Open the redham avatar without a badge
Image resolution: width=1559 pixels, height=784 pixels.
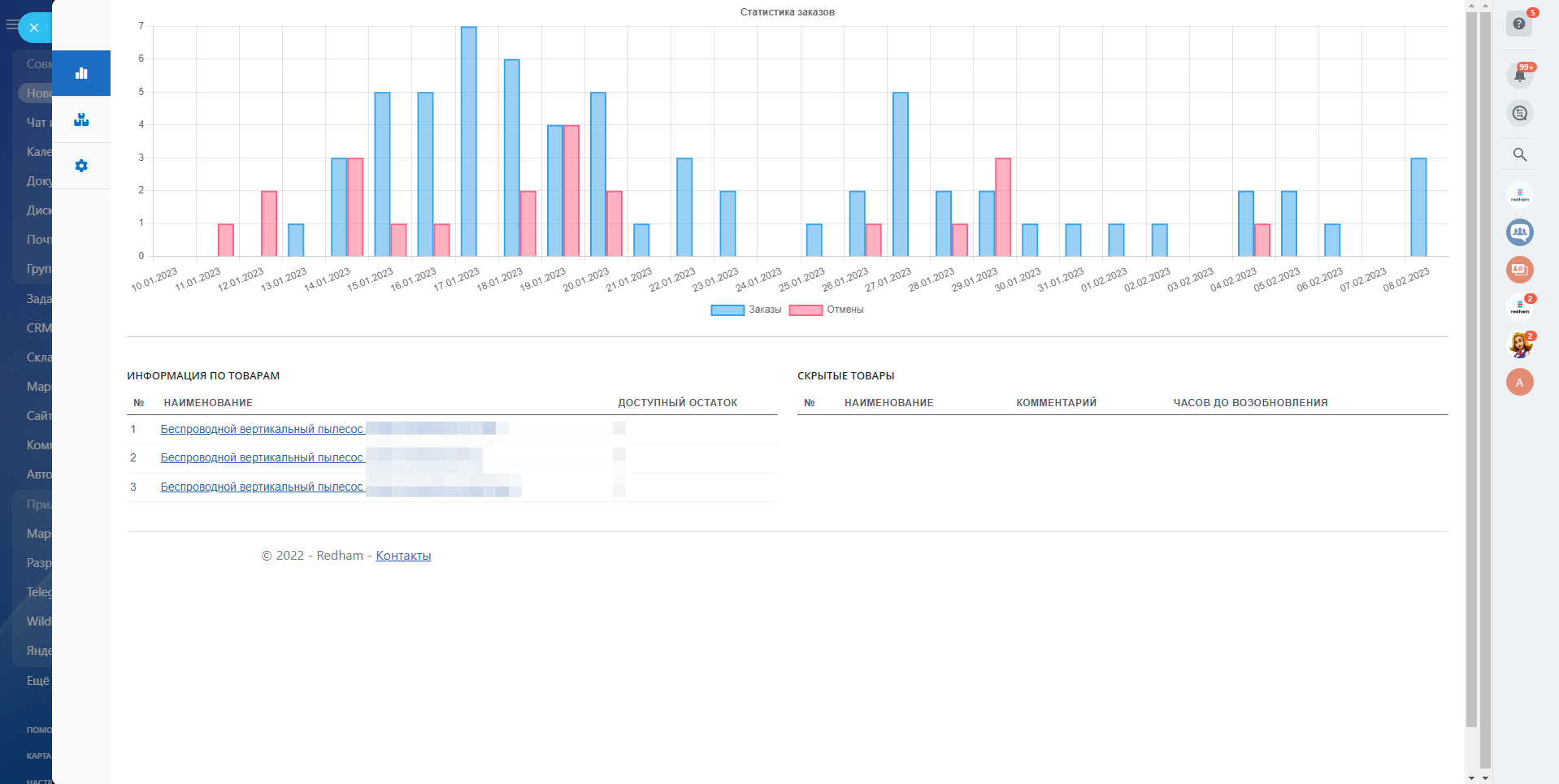point(1519,195)
